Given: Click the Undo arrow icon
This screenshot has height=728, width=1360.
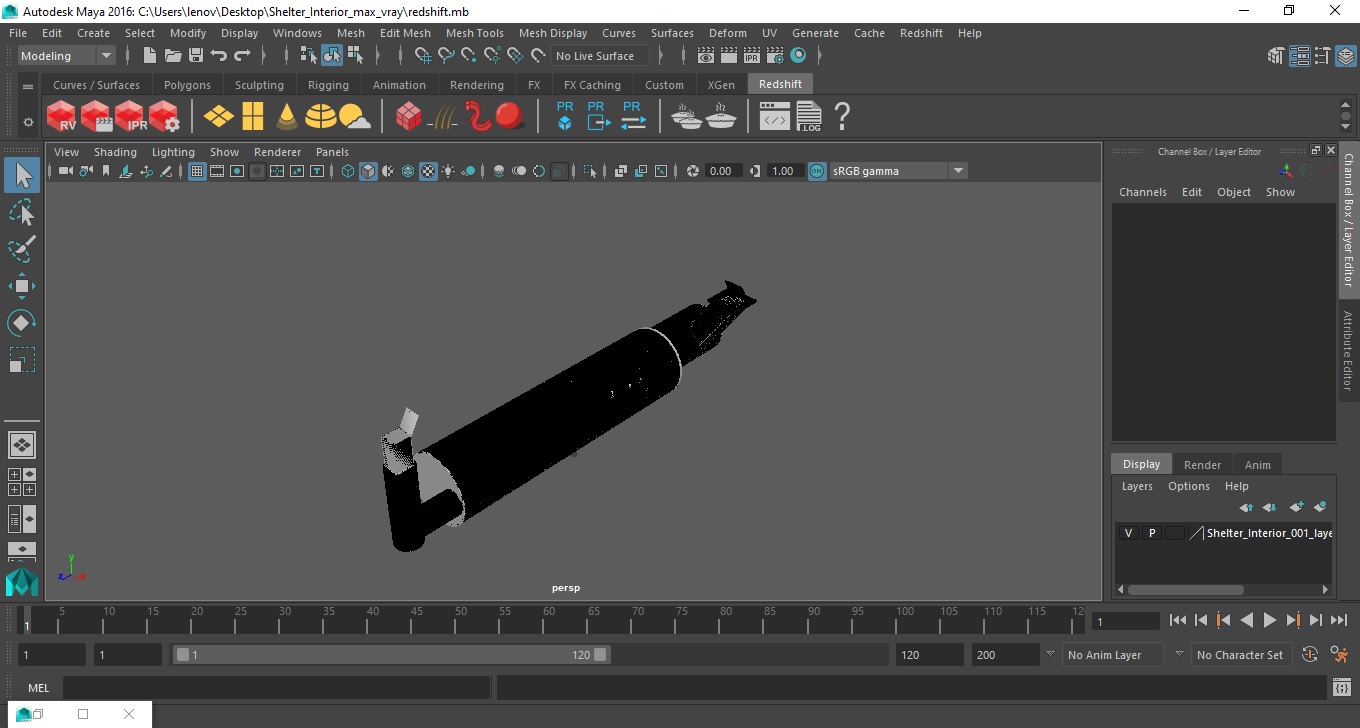Looking at the screenshot, I should click(x=219, y=56).
